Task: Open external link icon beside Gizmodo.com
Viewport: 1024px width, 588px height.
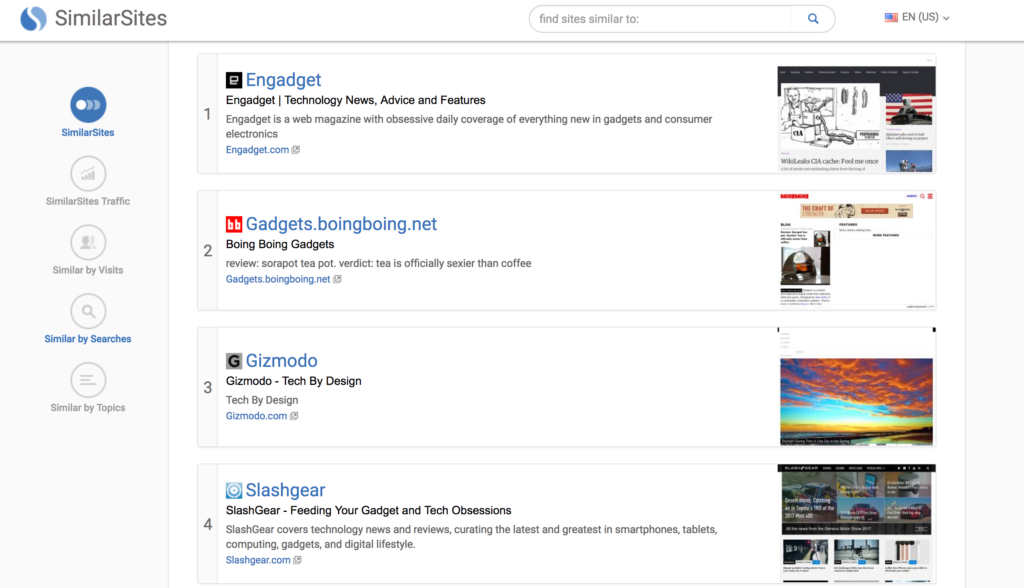Action: 294,416
